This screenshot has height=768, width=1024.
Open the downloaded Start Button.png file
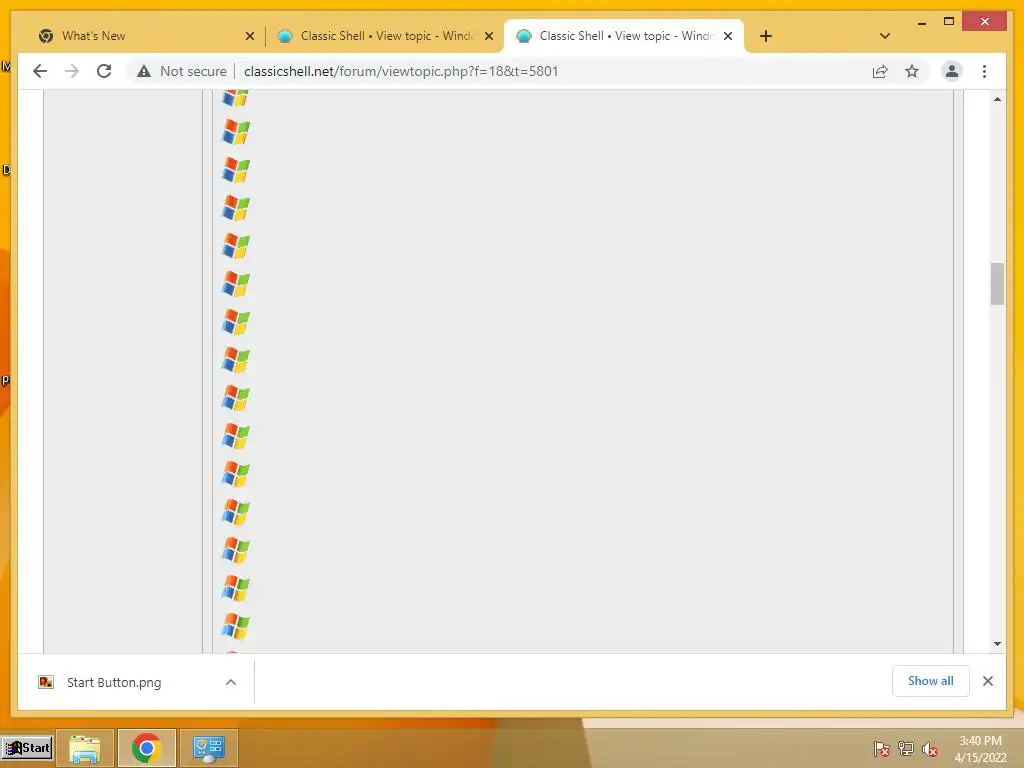[114, 682]
